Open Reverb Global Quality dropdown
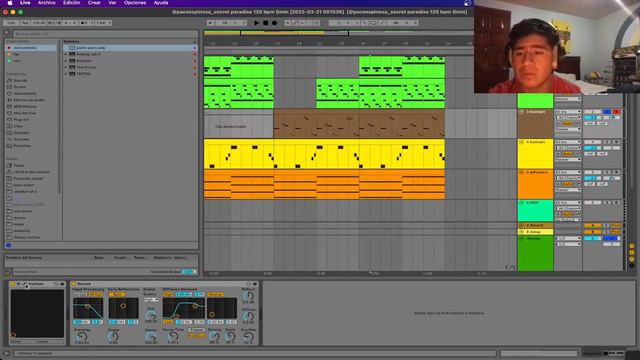This screenshot has height=360, width=640. [151, 300]
